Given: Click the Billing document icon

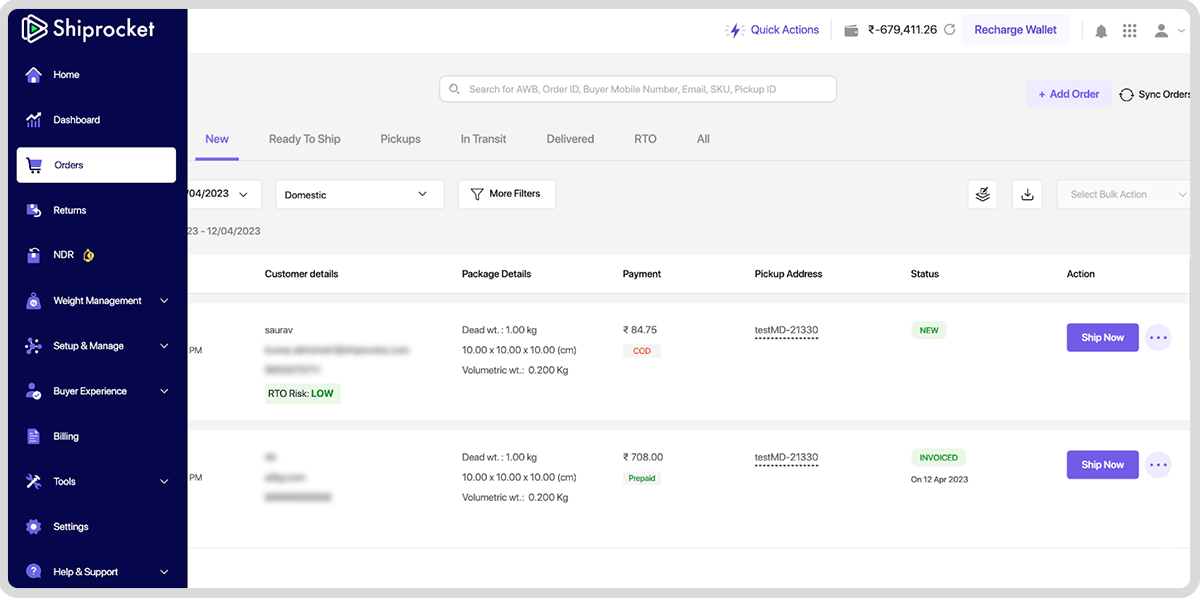Looking at the screenshot, I should 34,436.
